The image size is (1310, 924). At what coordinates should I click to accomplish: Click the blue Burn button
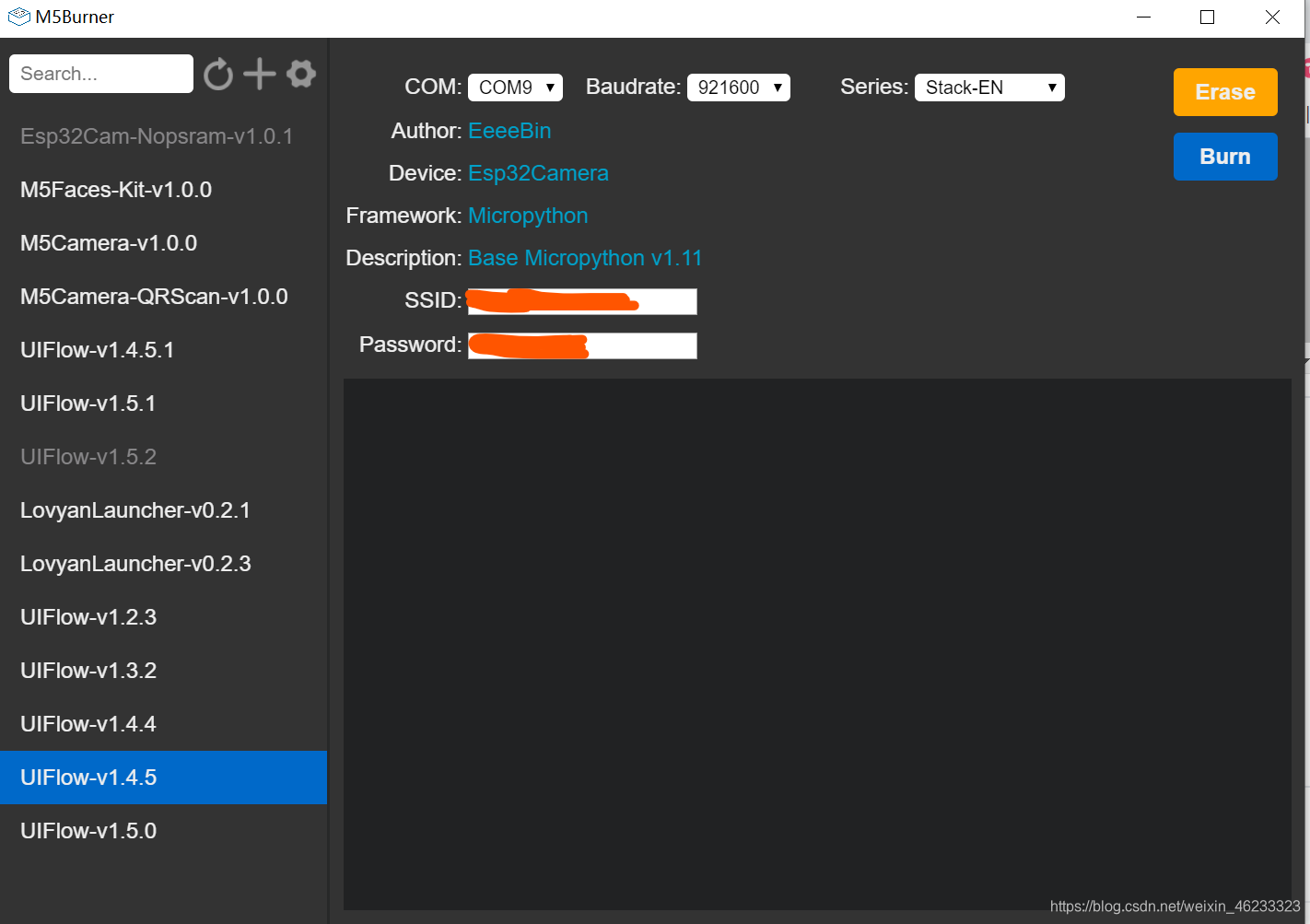coord(1225,157)
